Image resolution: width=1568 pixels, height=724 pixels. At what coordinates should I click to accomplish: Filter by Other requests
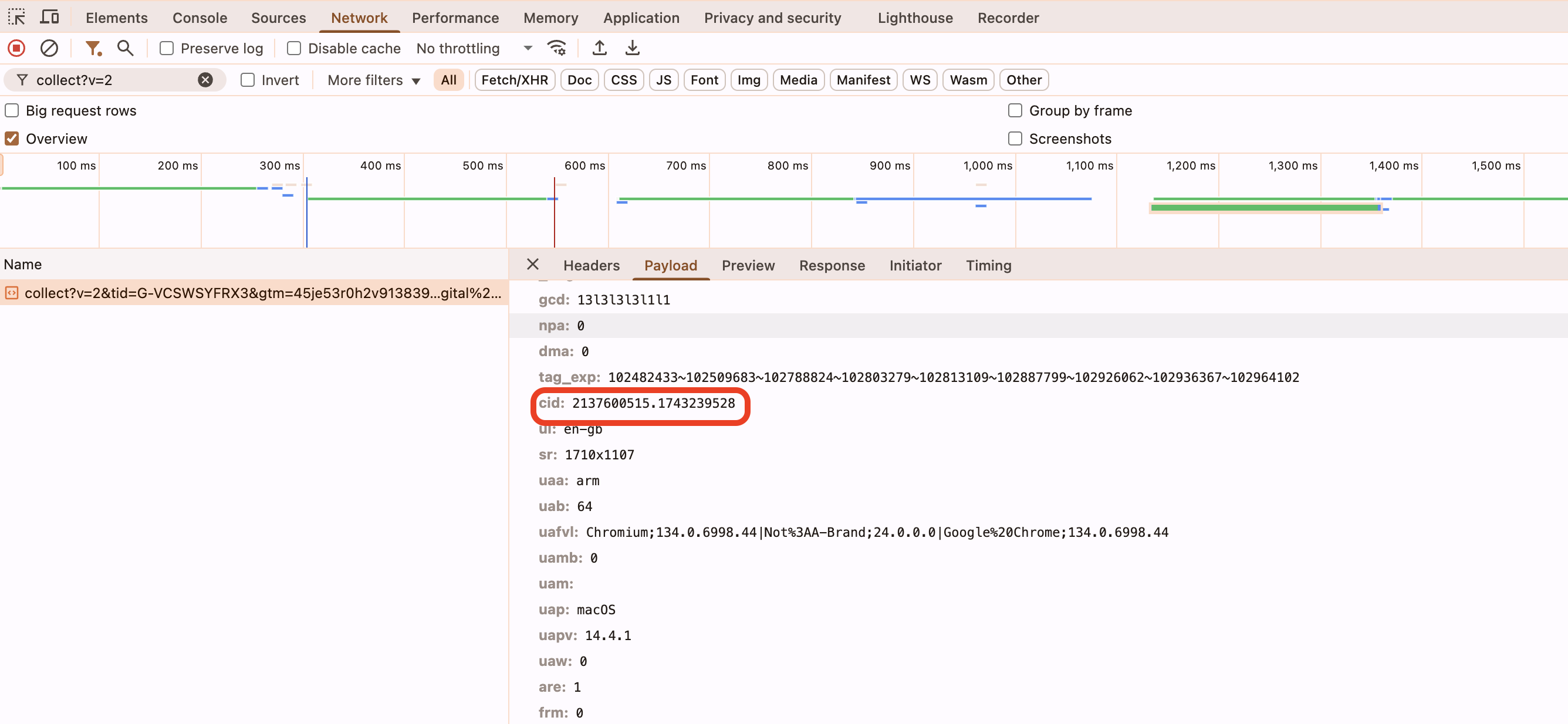pyautogui.click(x=1024, y=80)
